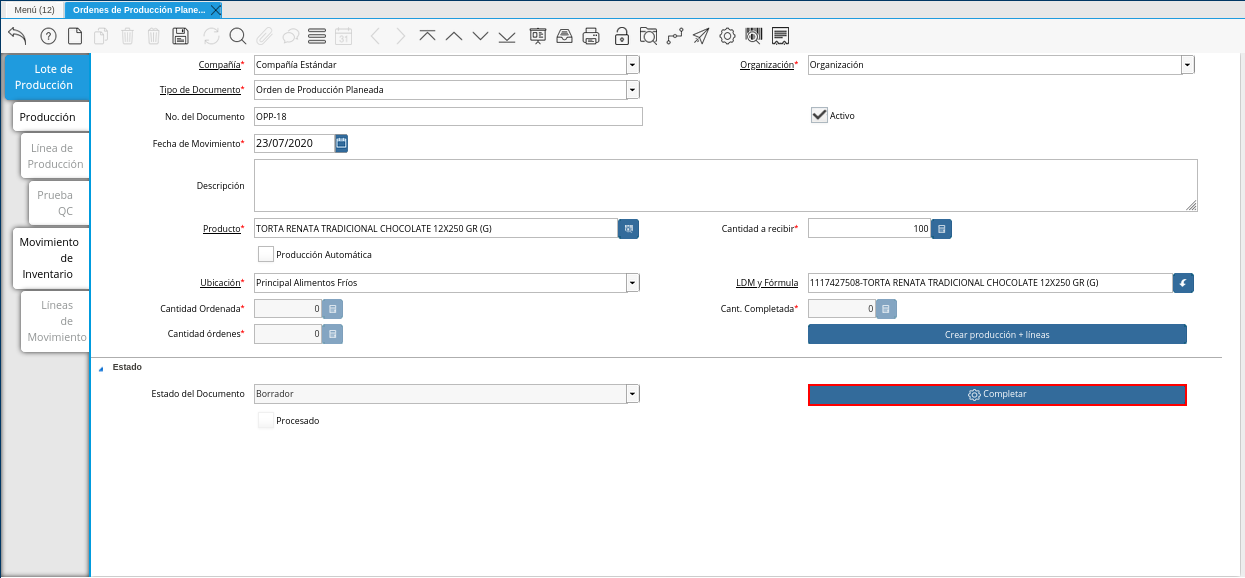Create a new record with blank page icon
Image resolution: width=1245 pixels, height=578 pixels.
tap(75, 36)
